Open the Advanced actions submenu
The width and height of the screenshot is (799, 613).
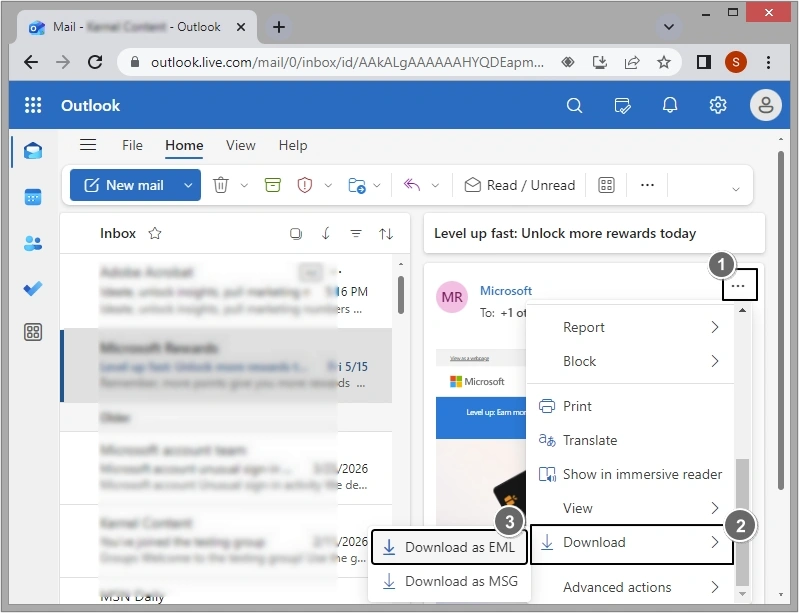[x=630, y=587]
